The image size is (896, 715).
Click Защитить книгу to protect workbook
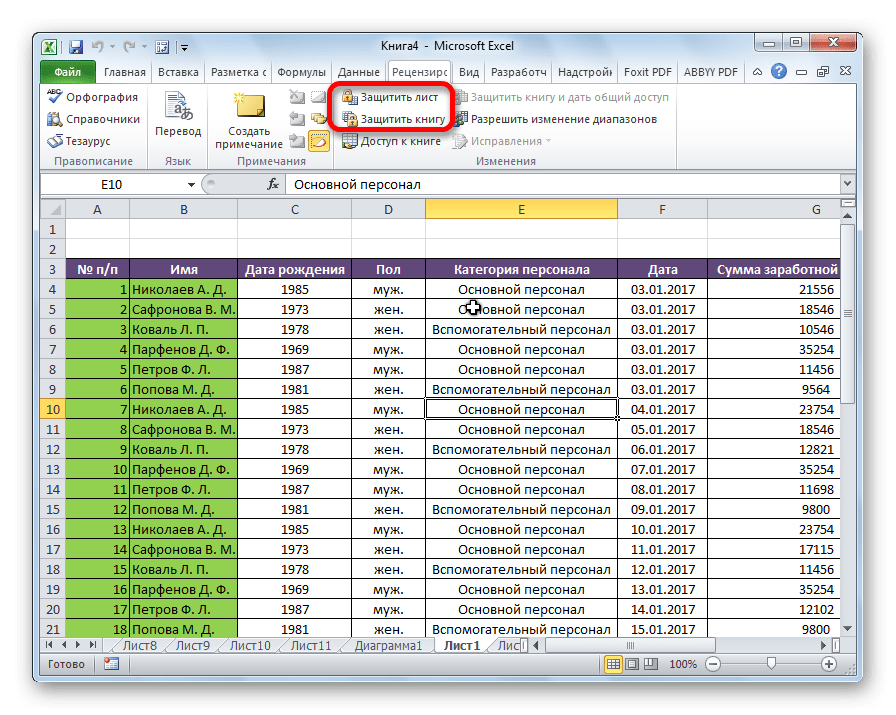coord(394,119)
